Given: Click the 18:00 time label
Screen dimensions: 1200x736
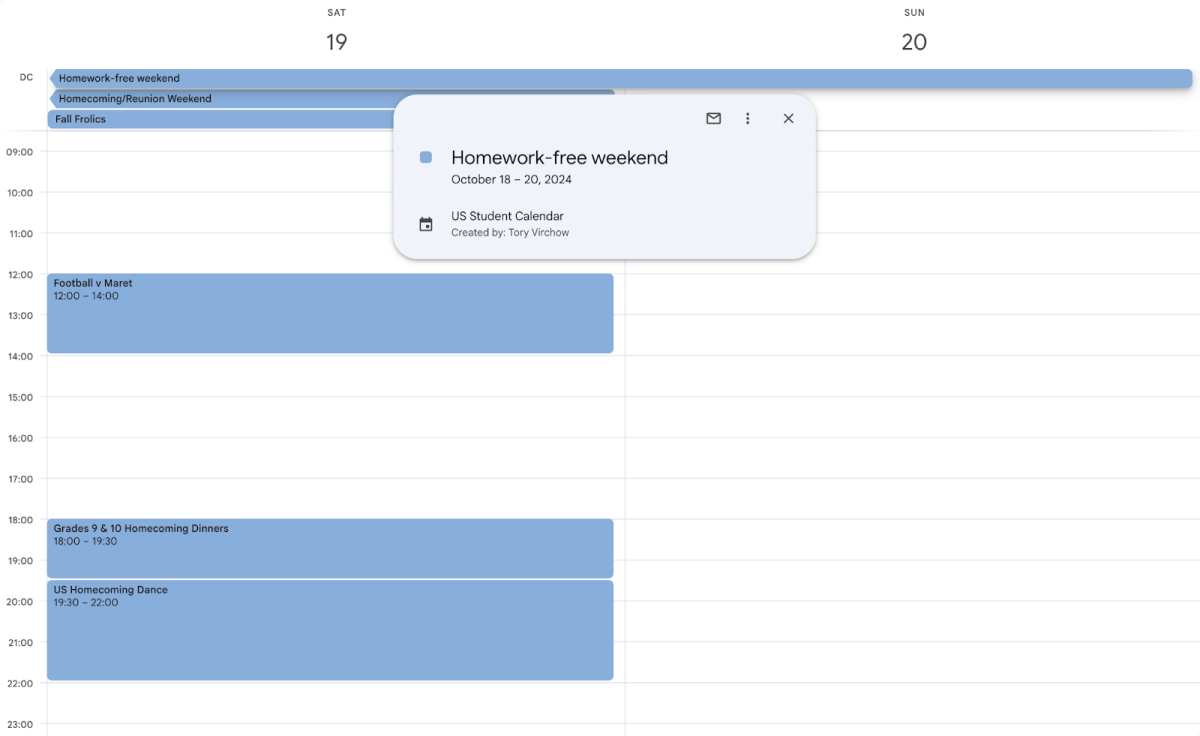Looking at the screenshot, I should [20, 520].
